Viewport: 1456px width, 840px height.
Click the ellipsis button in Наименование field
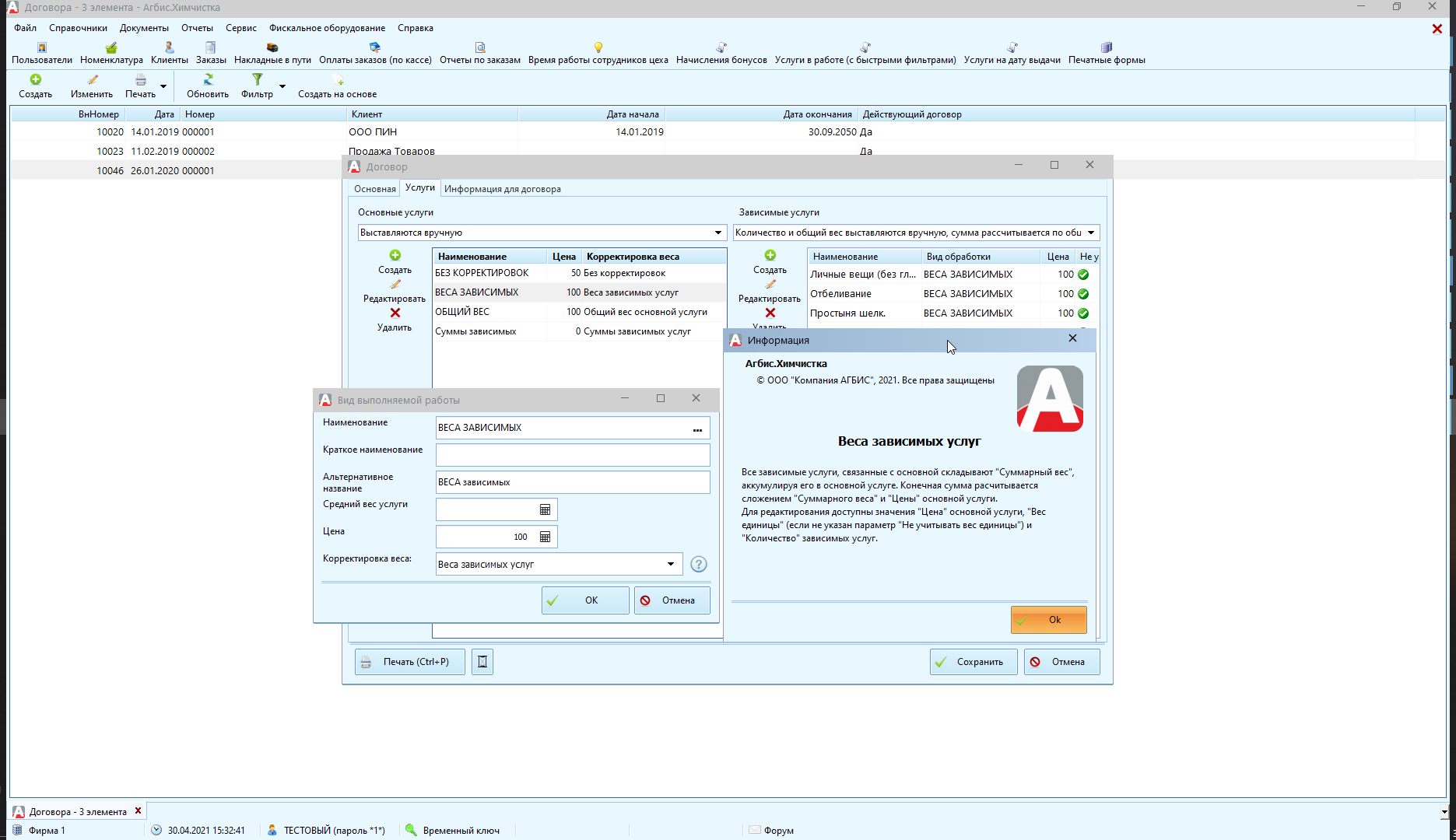coord(698,429)
